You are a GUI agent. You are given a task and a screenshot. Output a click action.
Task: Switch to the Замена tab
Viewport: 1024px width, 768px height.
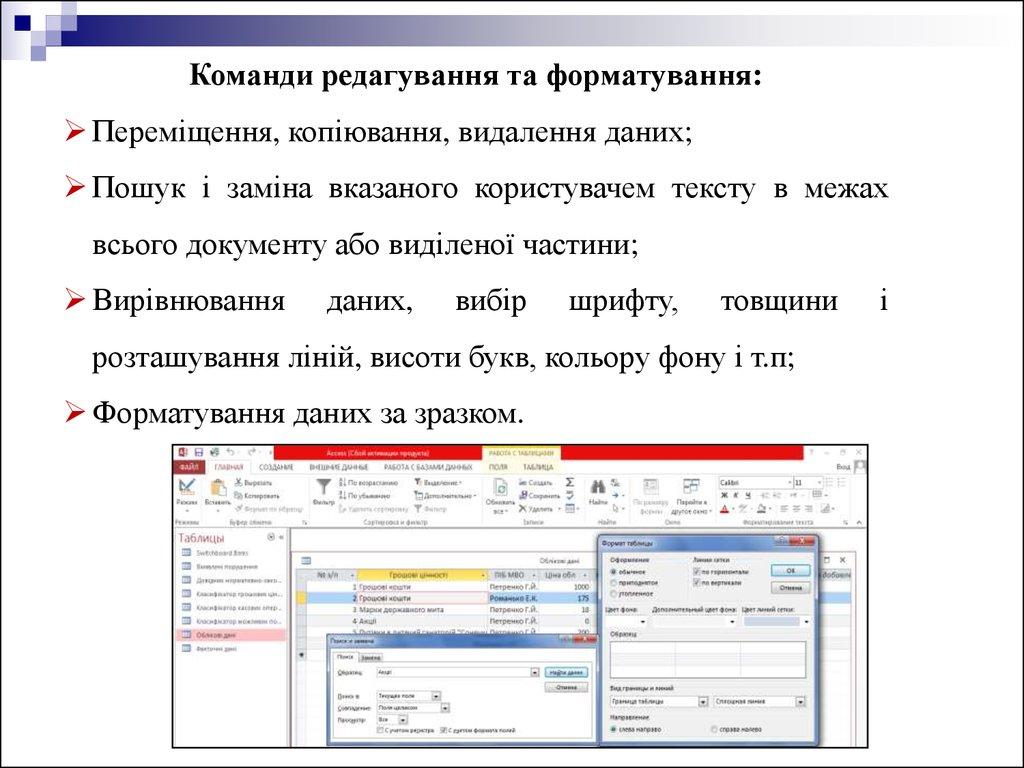tap(370, 657)
